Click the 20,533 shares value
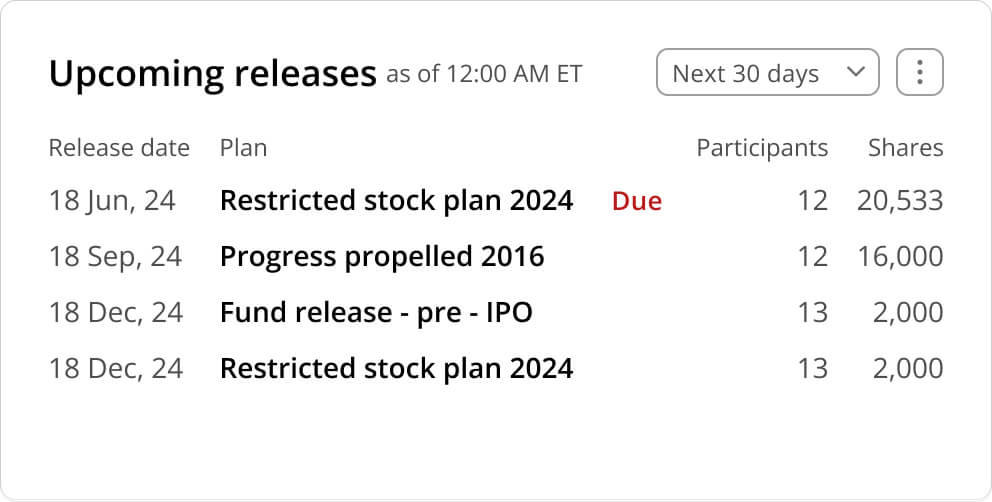 pos(899,201)
